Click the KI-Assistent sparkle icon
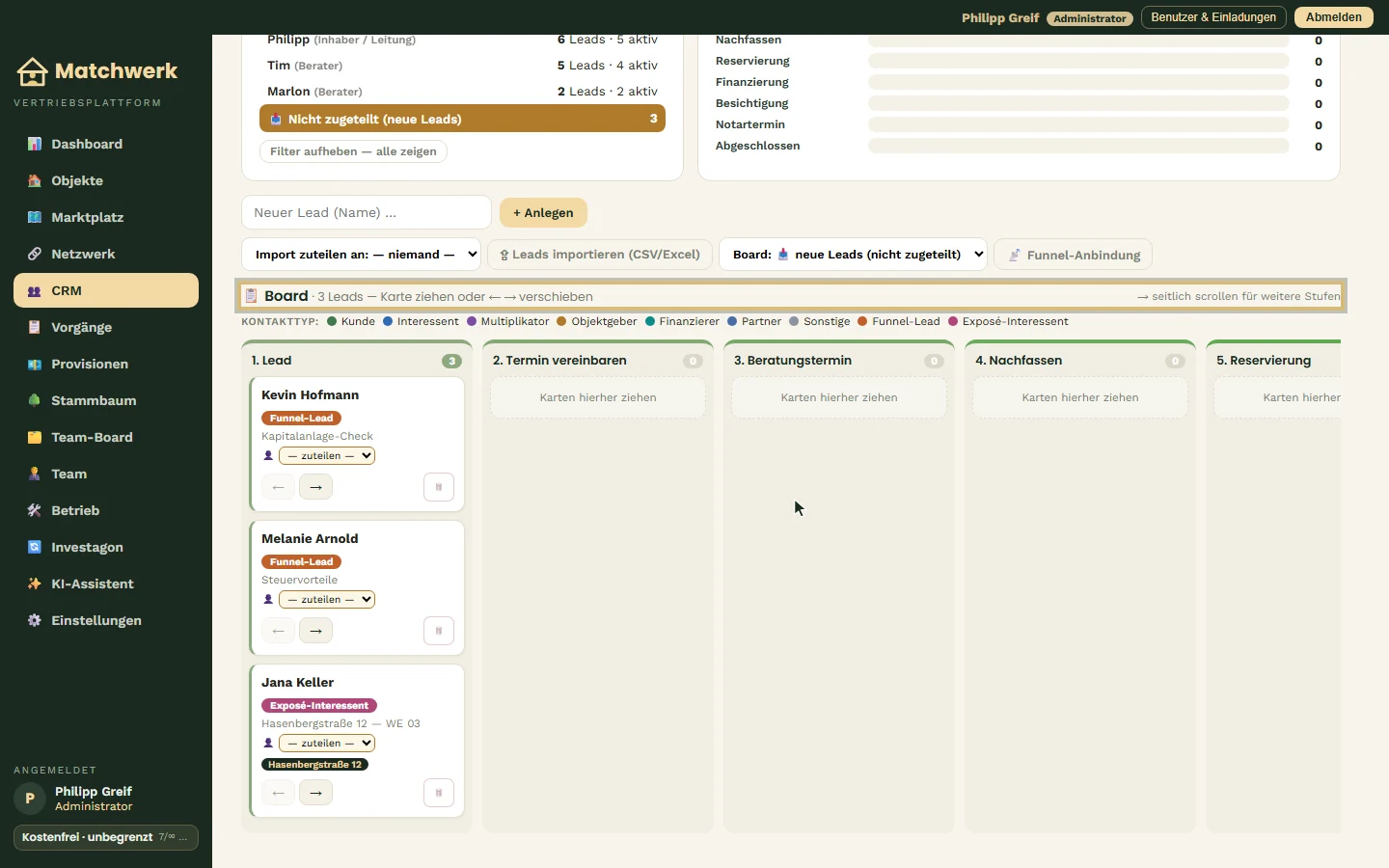1389x868 pixels. 35,583
